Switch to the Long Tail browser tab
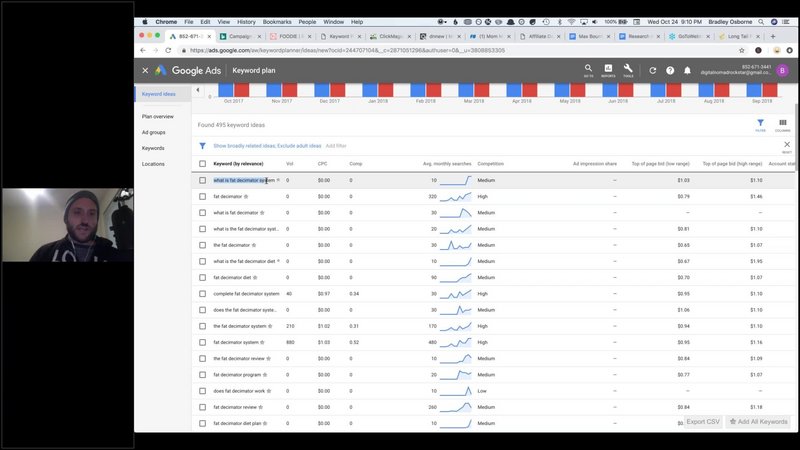800x450 pixels. pos(739,36)
